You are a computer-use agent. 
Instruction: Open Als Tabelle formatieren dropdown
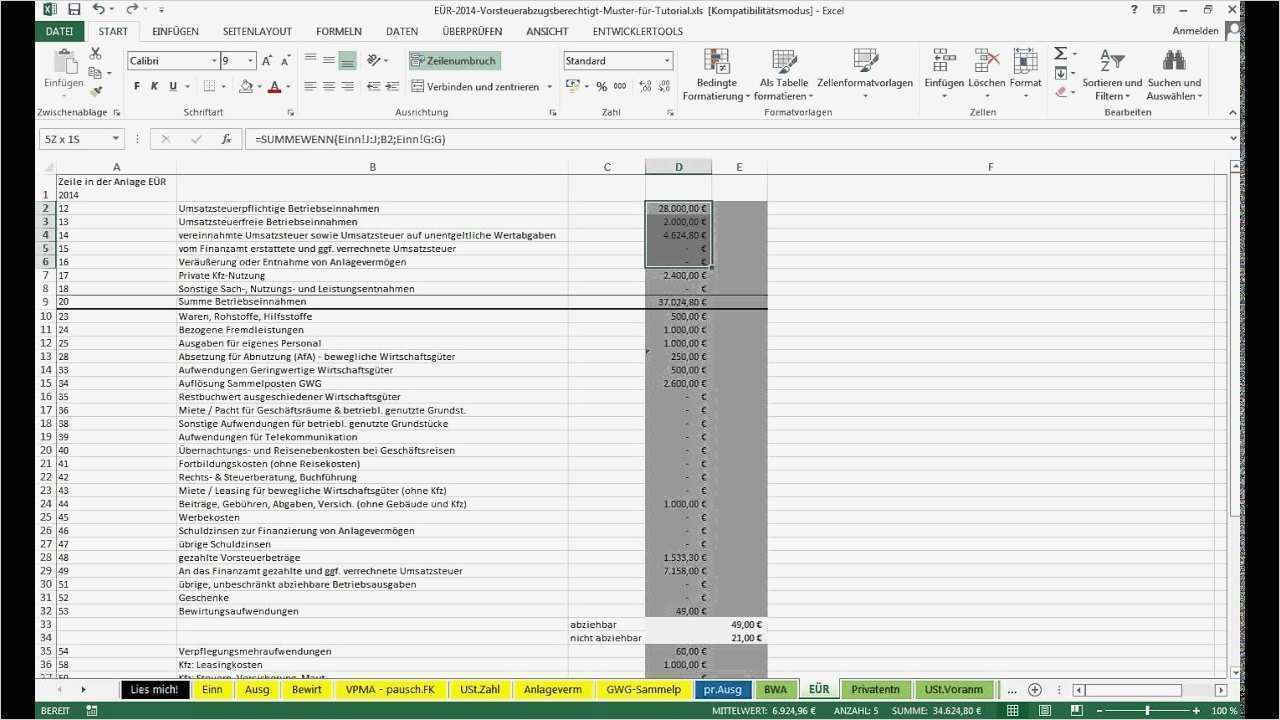782,75
